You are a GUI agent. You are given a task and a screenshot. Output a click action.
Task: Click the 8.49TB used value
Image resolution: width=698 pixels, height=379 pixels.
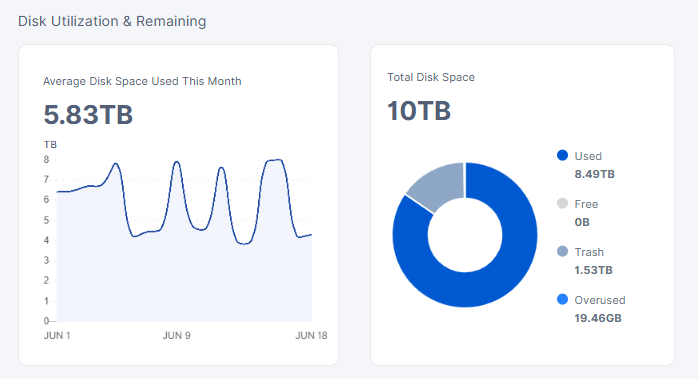[594, 174]
